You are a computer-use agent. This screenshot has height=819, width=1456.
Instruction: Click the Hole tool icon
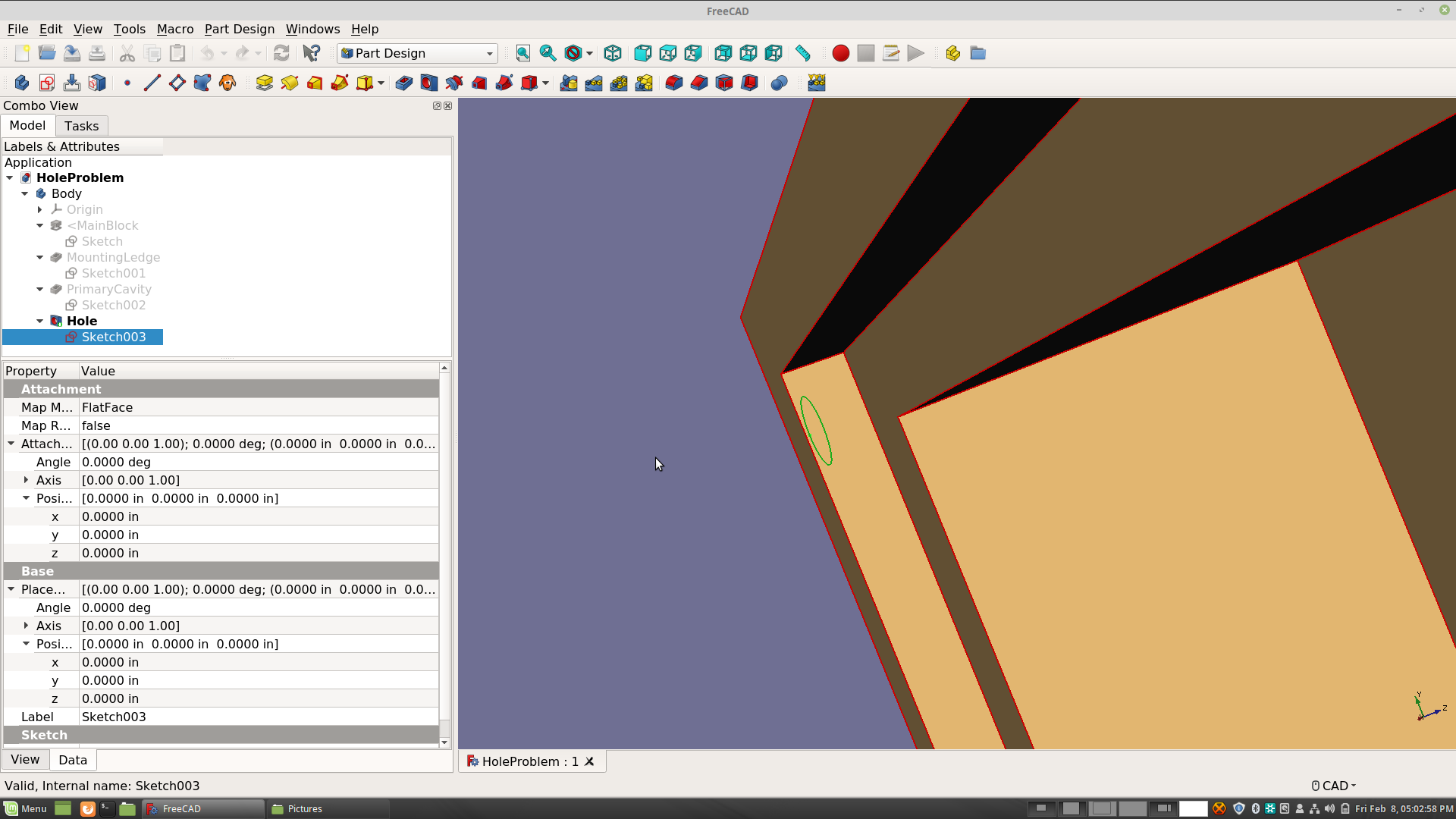pyautogui.click(x=429, y=83)
